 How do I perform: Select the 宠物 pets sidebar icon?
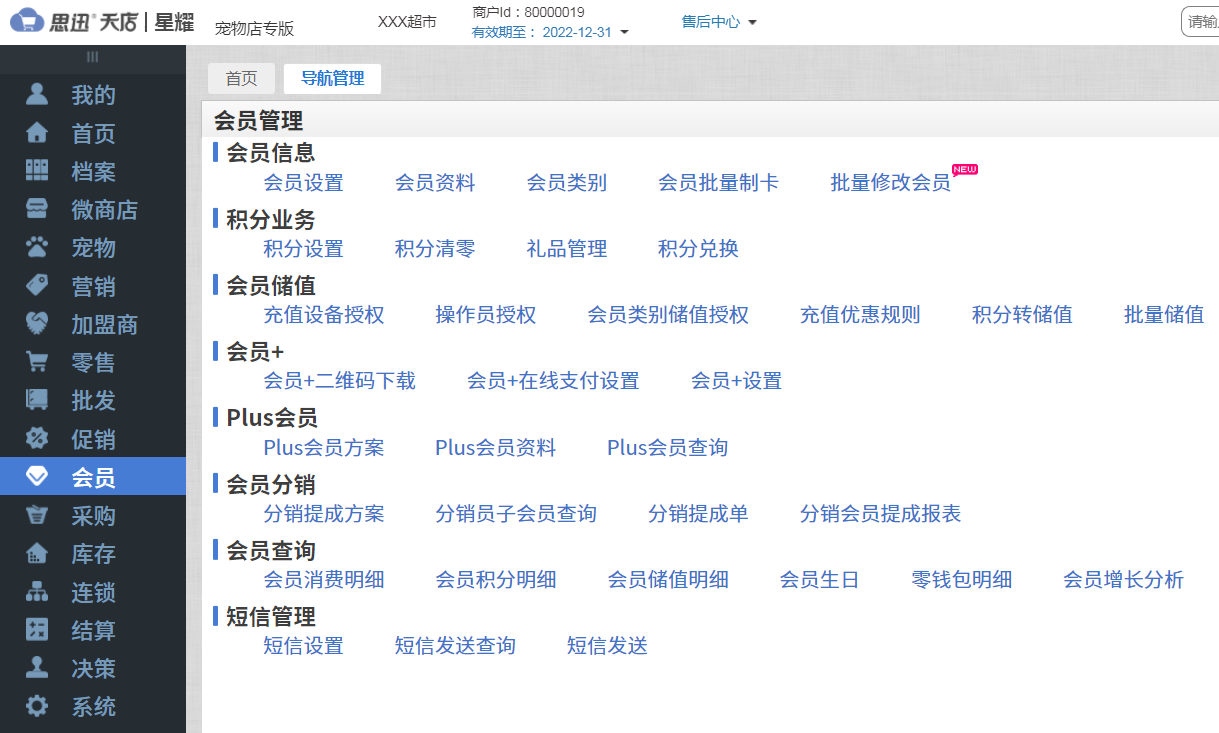(38, 247)
